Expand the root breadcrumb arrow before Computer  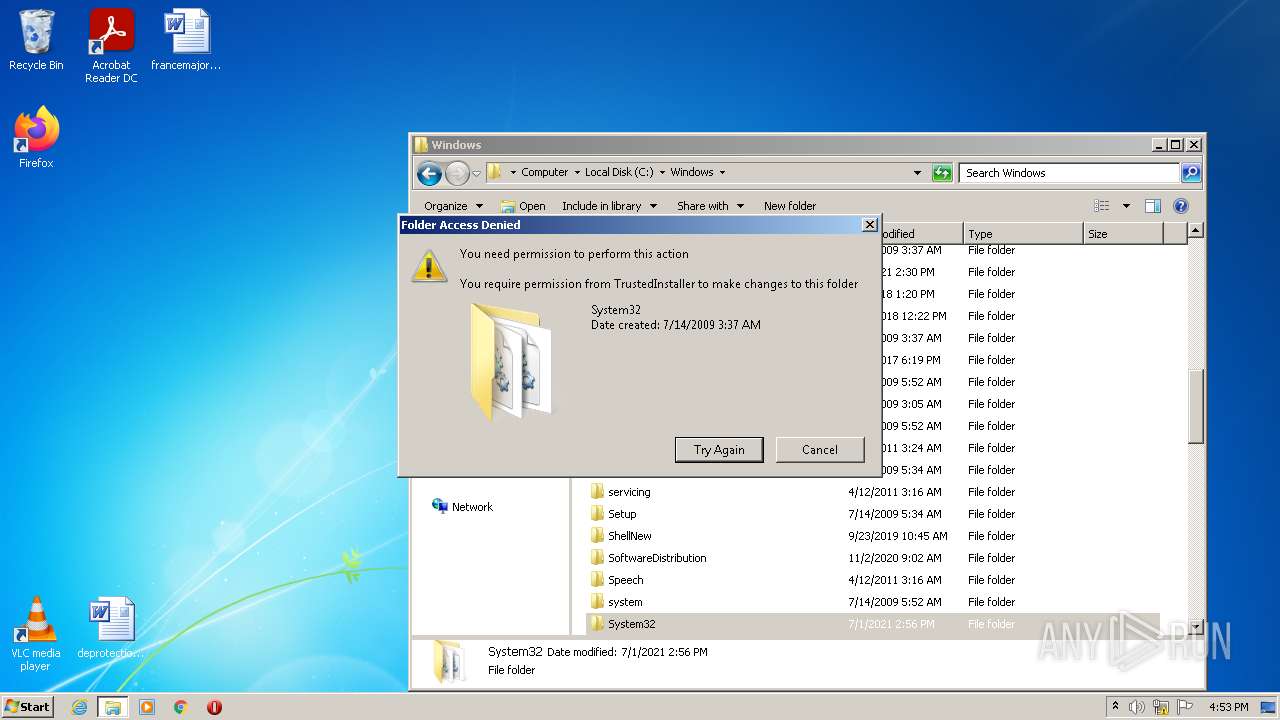[514, 172]
